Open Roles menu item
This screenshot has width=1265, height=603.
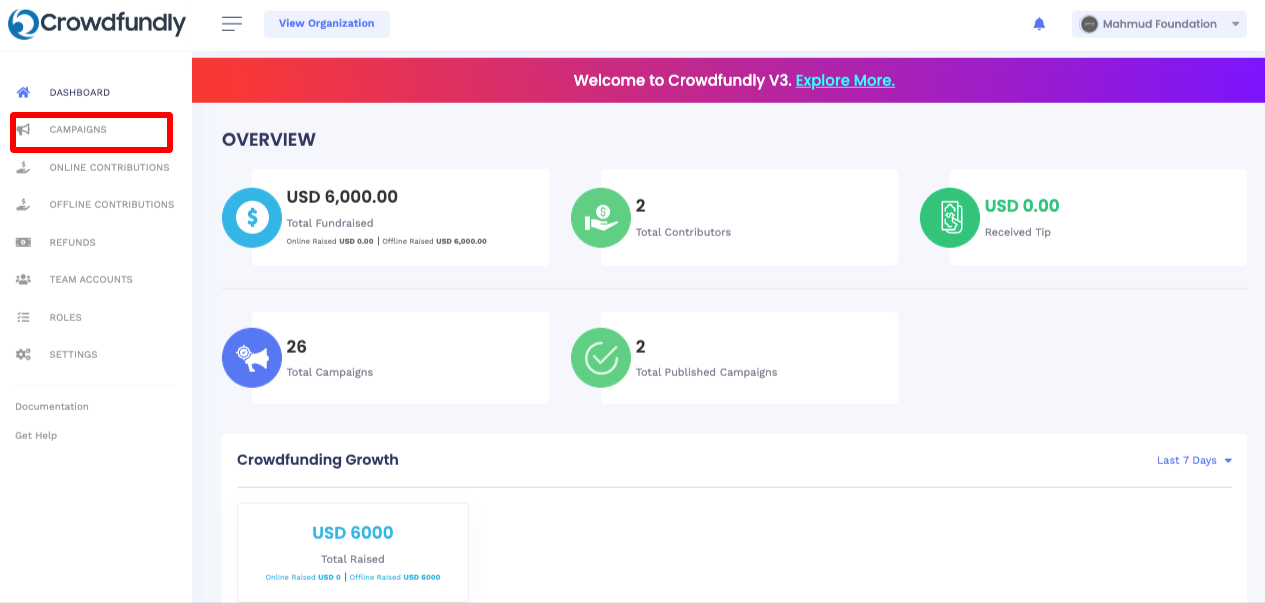pyautogui.click(x=66, y=317)
